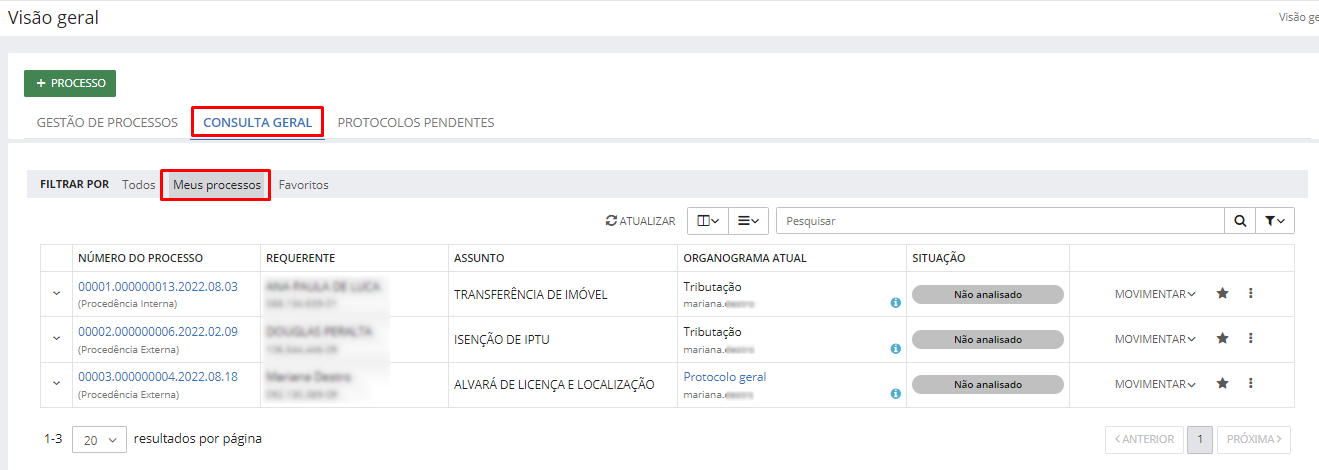The image size is (1319, 470).
Task: Expand row of process 00001.000000013.2022.08.03
Action: 56,294
